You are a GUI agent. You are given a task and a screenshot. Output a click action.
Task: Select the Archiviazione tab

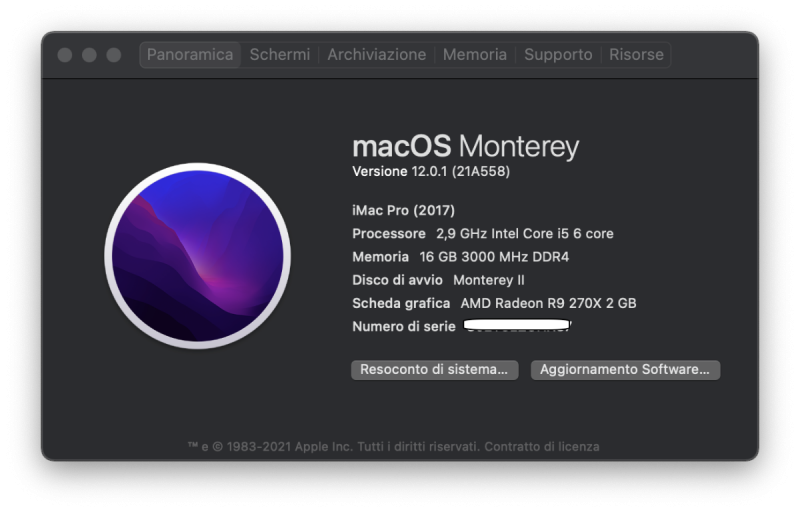377,55
